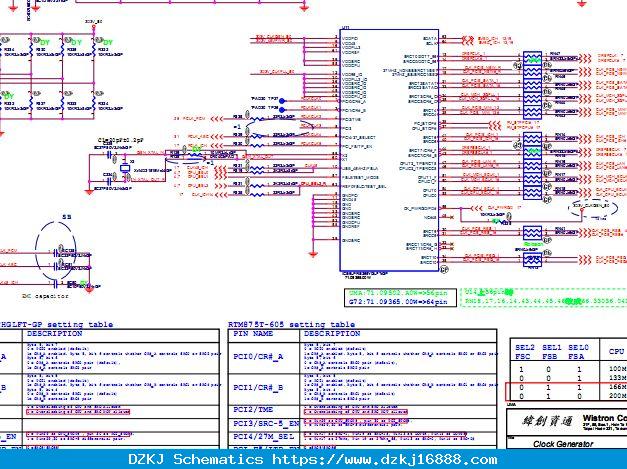Click the "SB" label above dashed ellipse
Viewport: 627px width, 469px height.
(66, 217)
